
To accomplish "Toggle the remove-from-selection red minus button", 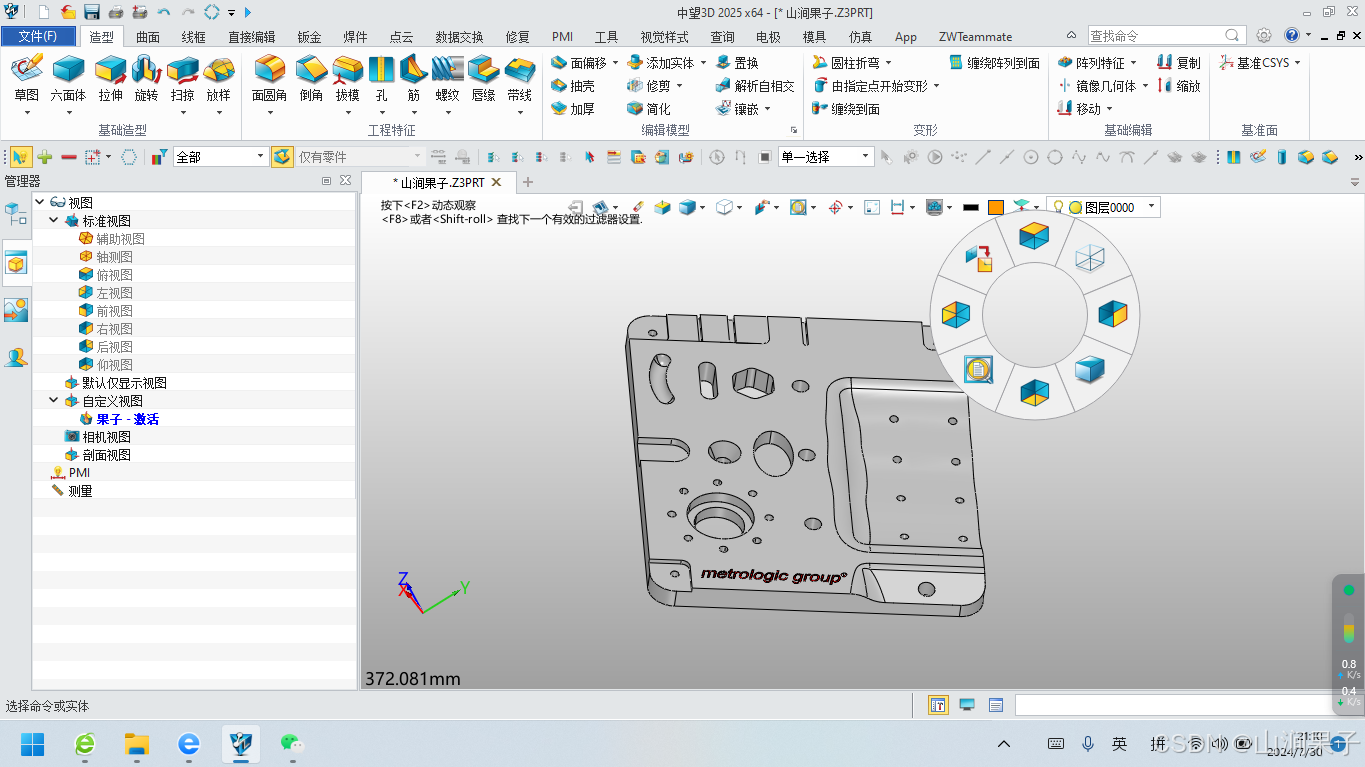I will point(69,157).
